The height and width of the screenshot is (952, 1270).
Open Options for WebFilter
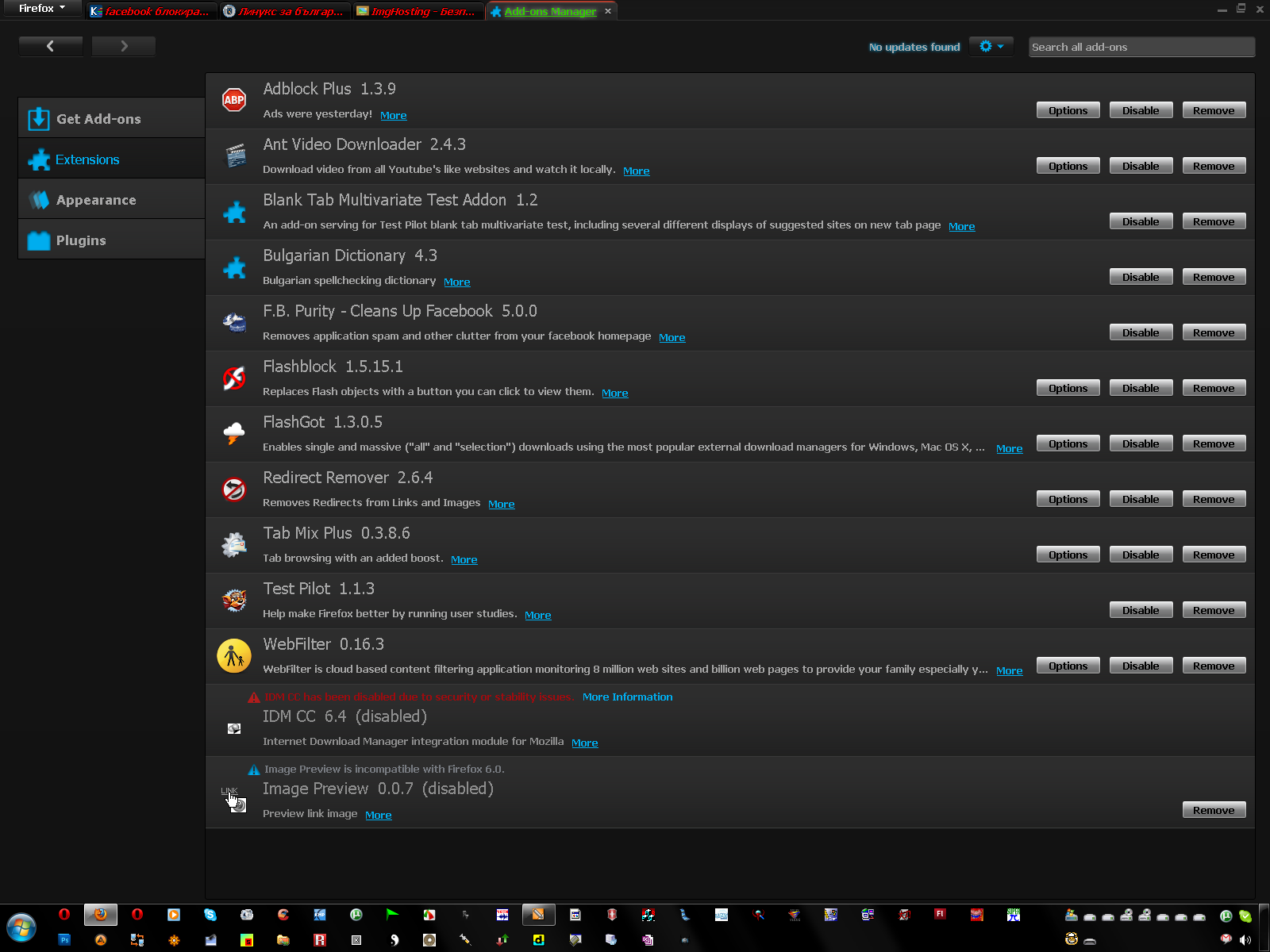[1068, 666]
